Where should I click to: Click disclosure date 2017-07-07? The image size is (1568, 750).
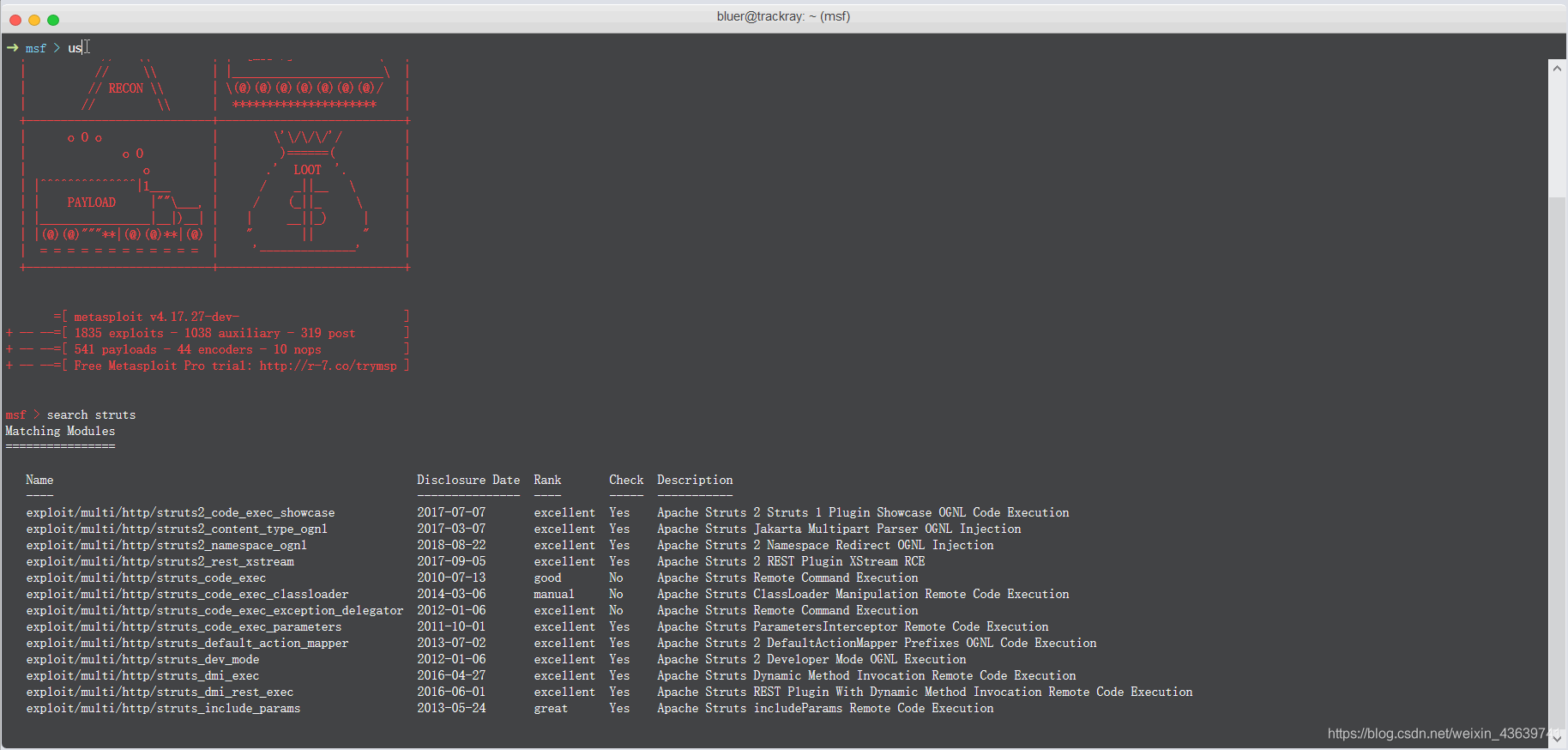pyautogui.click(x=451, y=512)
